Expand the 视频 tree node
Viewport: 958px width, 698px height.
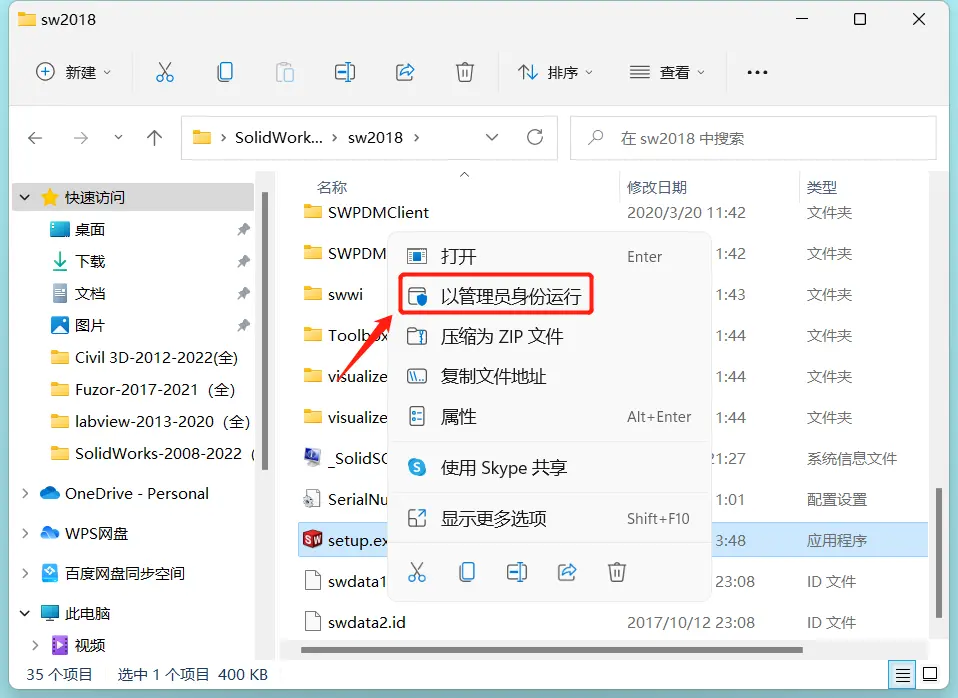(35, 645)
